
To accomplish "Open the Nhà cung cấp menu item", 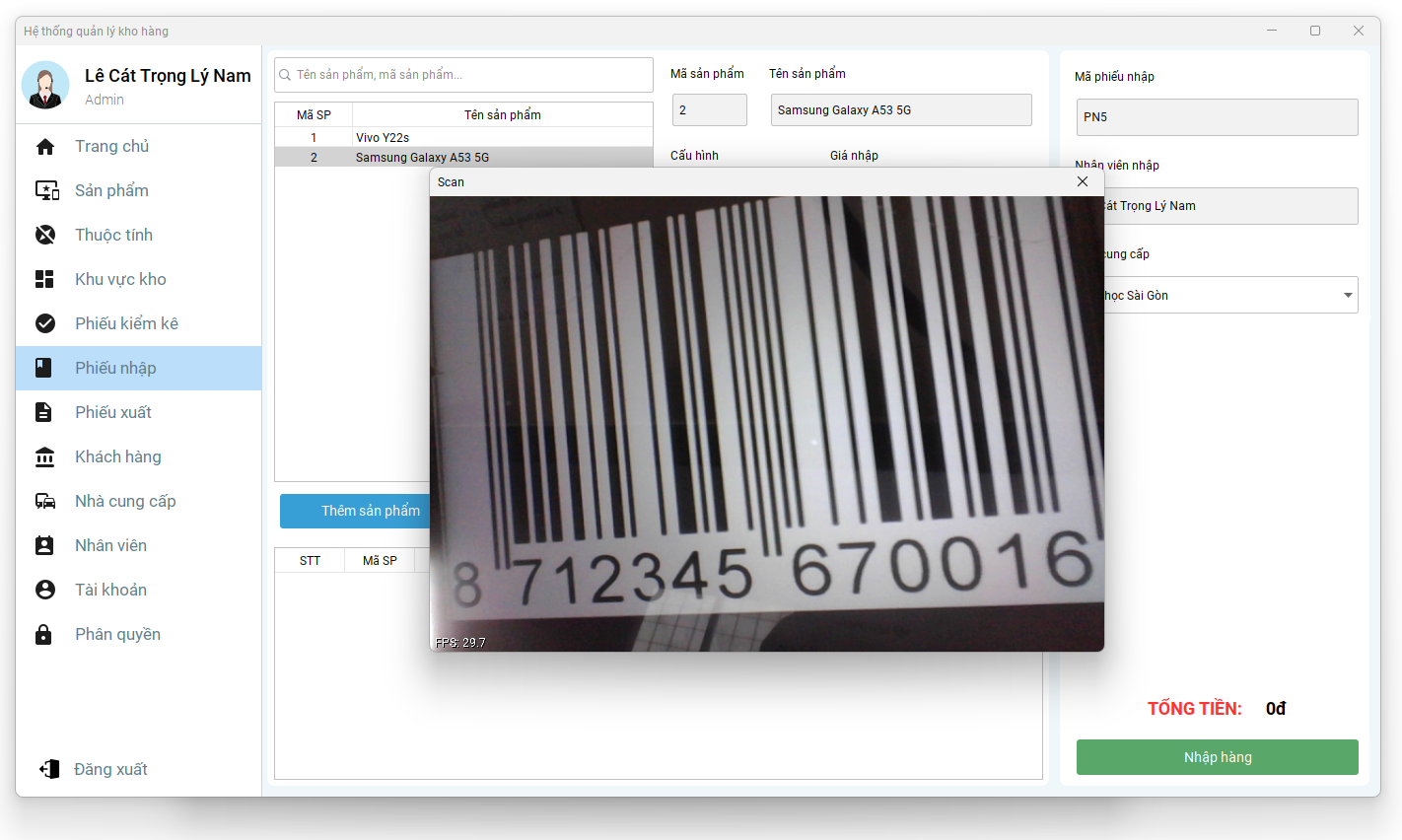I will tap(138, 501).
